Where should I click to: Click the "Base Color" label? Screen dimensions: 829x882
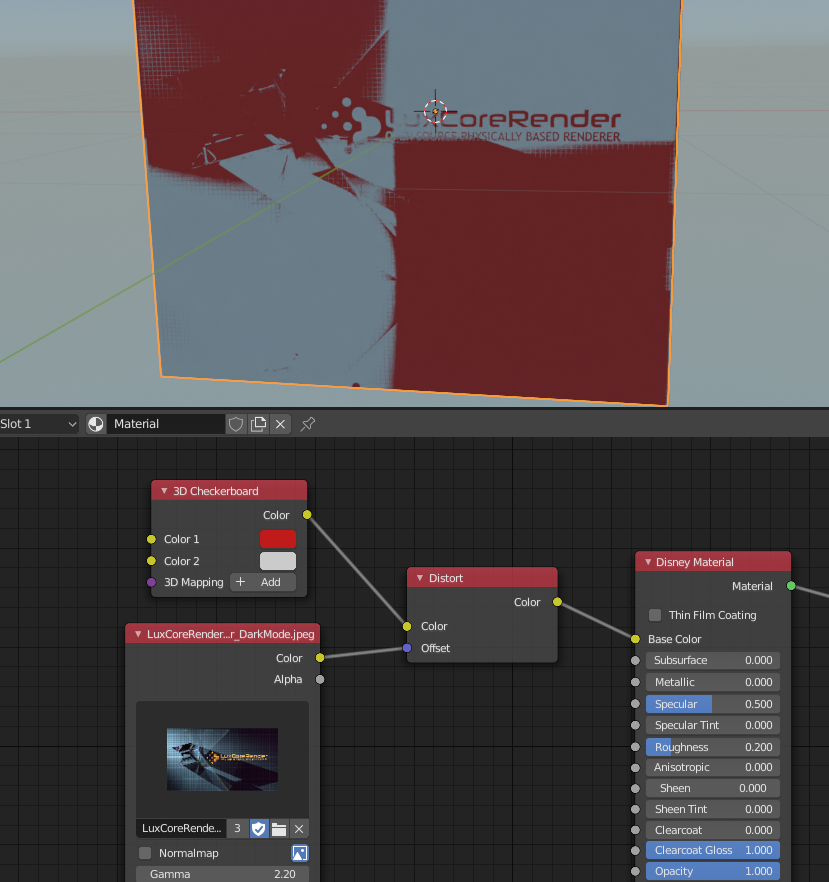tap(674, 639)
